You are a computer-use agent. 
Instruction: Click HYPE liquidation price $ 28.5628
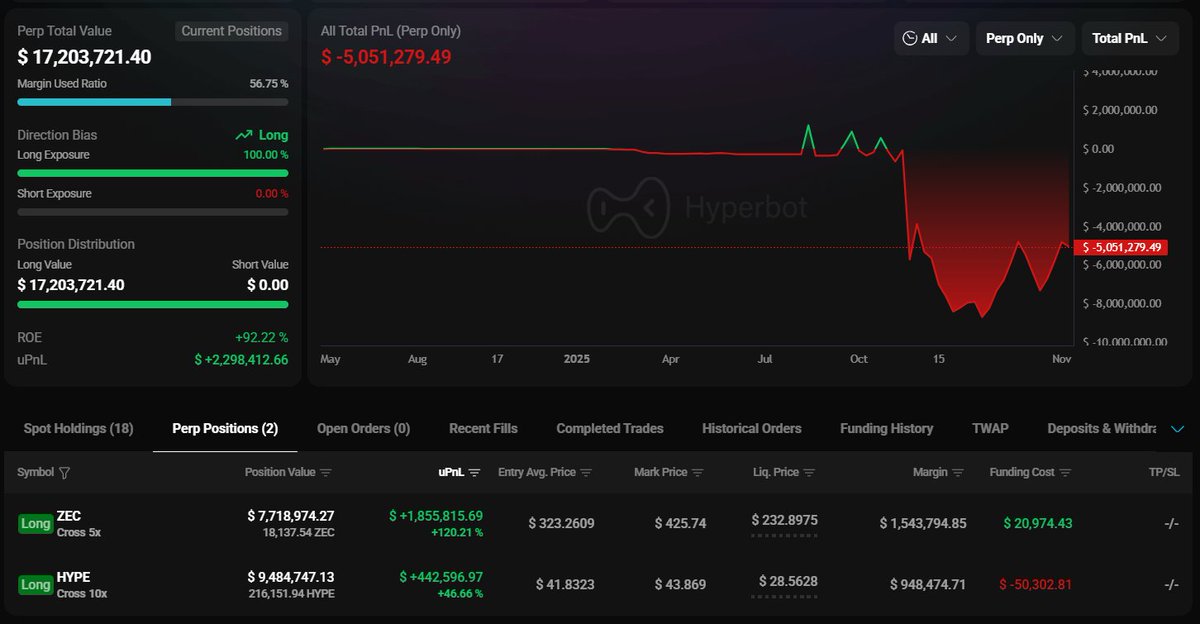(788, 582)
